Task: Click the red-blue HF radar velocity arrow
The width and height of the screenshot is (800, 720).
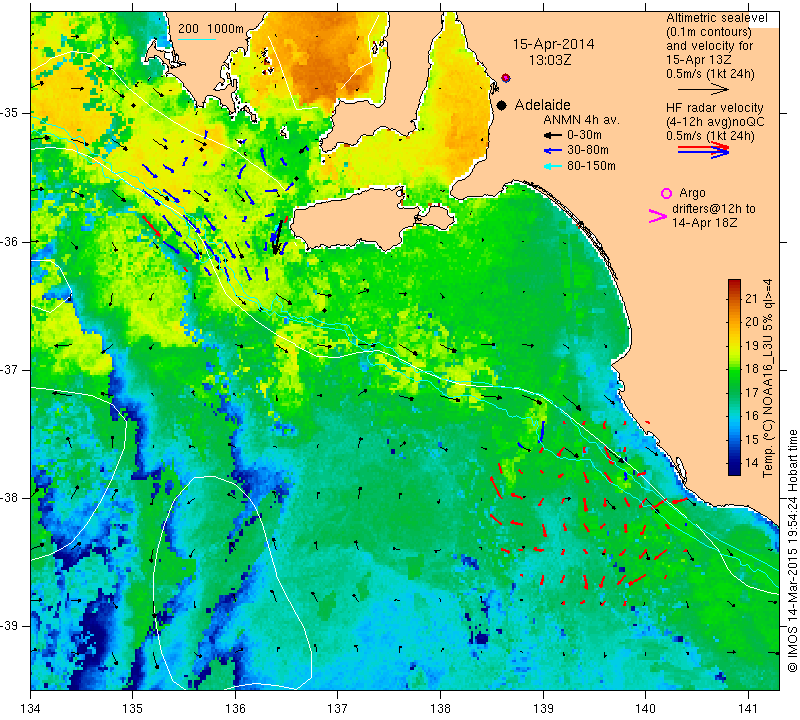Action: click(704, 150)
